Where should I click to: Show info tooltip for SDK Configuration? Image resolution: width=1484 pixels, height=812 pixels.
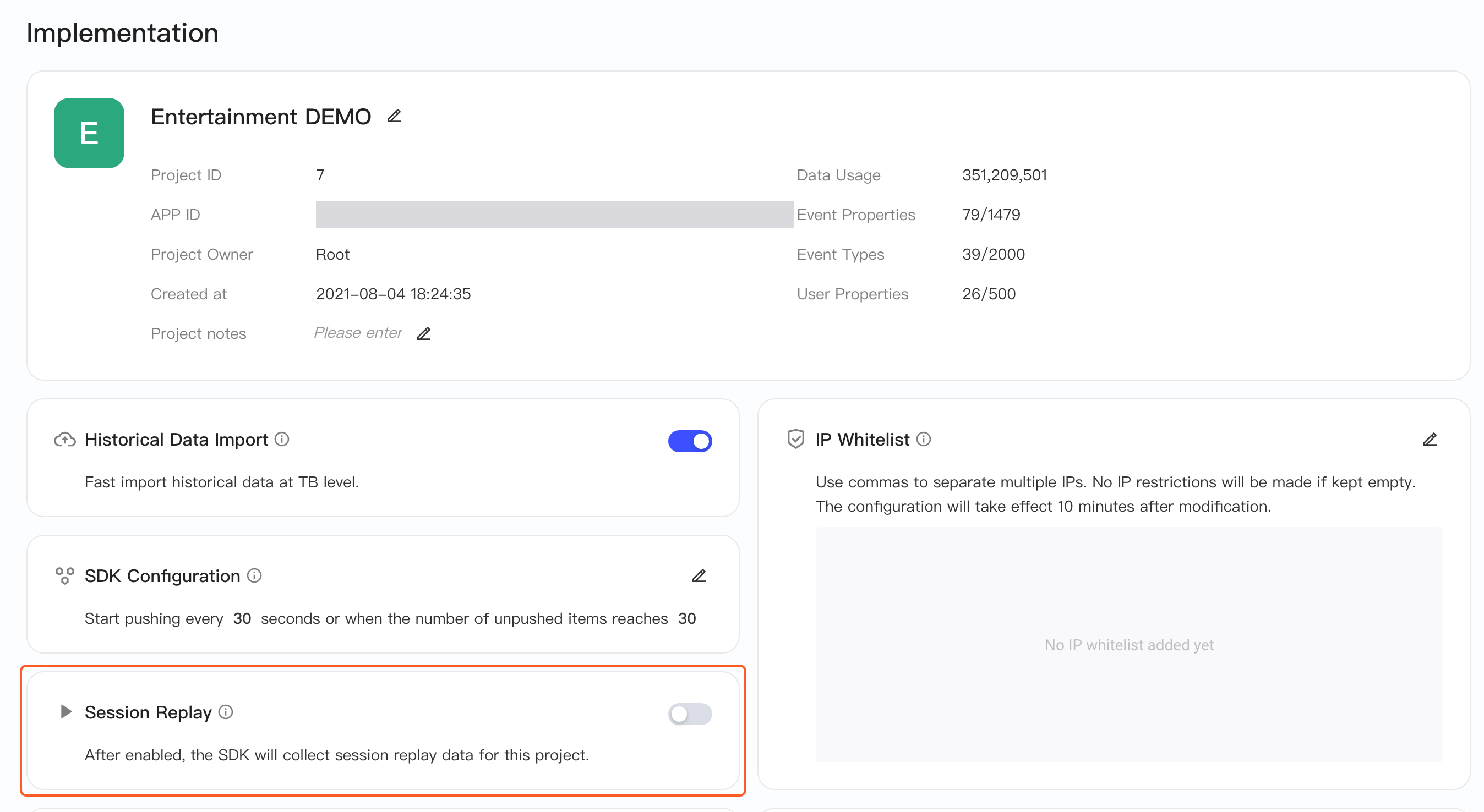[x=254, y=576]
